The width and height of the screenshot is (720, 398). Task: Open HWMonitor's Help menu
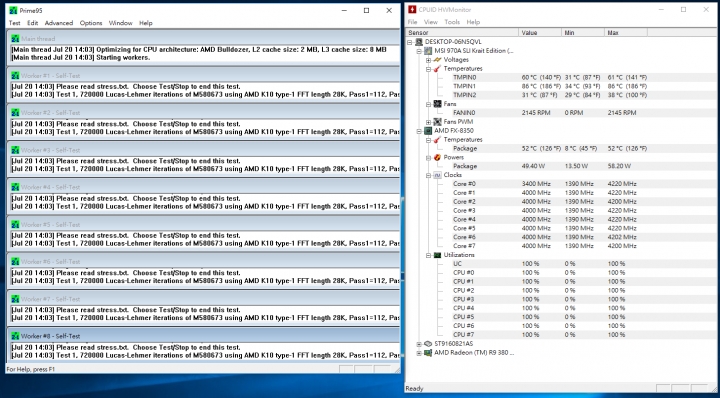473,22
